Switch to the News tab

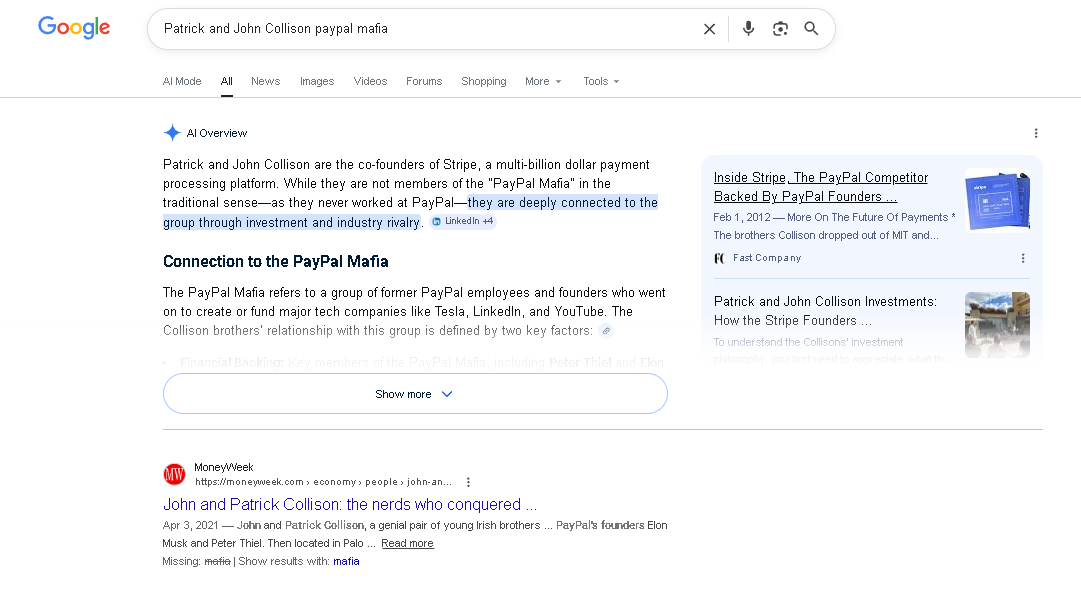coord(265,81)
